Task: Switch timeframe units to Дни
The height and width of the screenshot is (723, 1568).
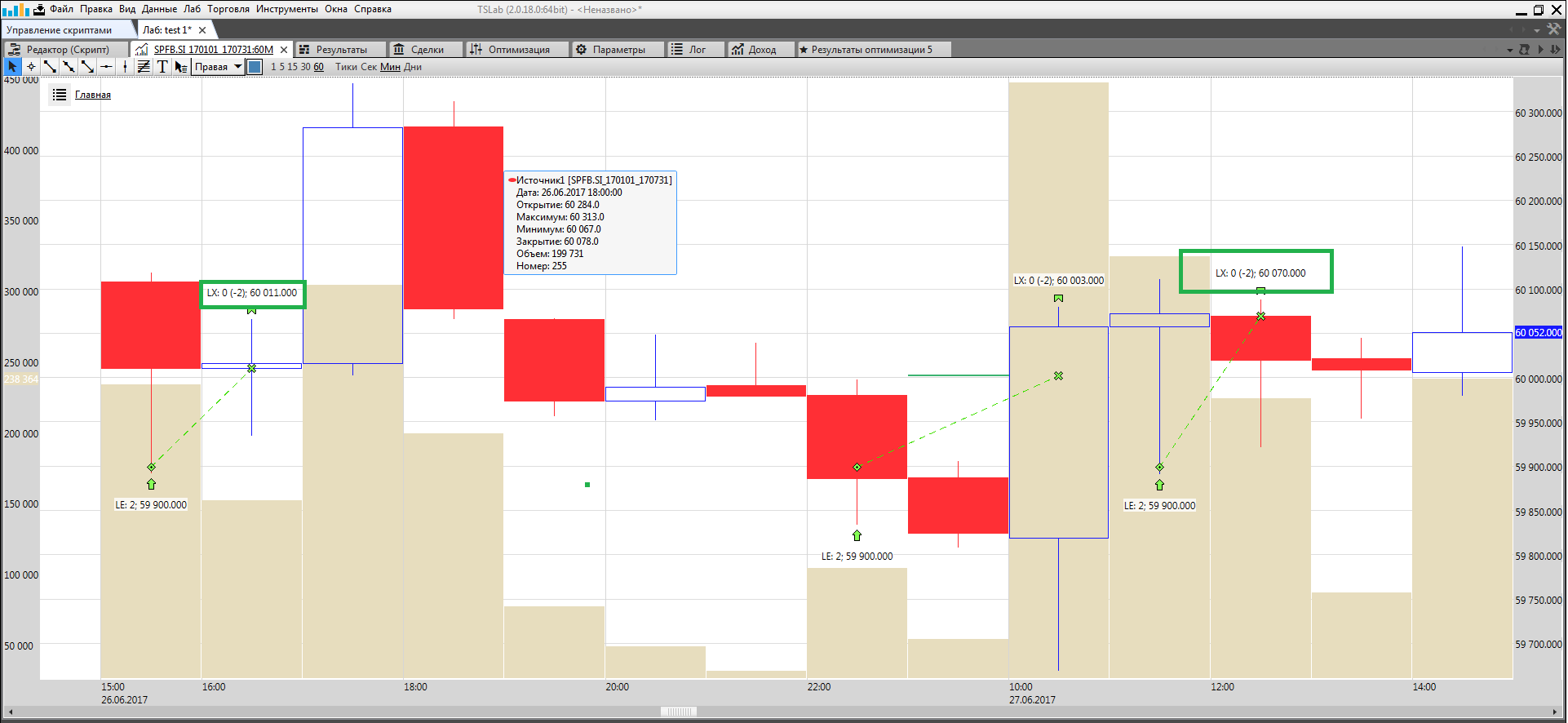Action: point(413,67)
